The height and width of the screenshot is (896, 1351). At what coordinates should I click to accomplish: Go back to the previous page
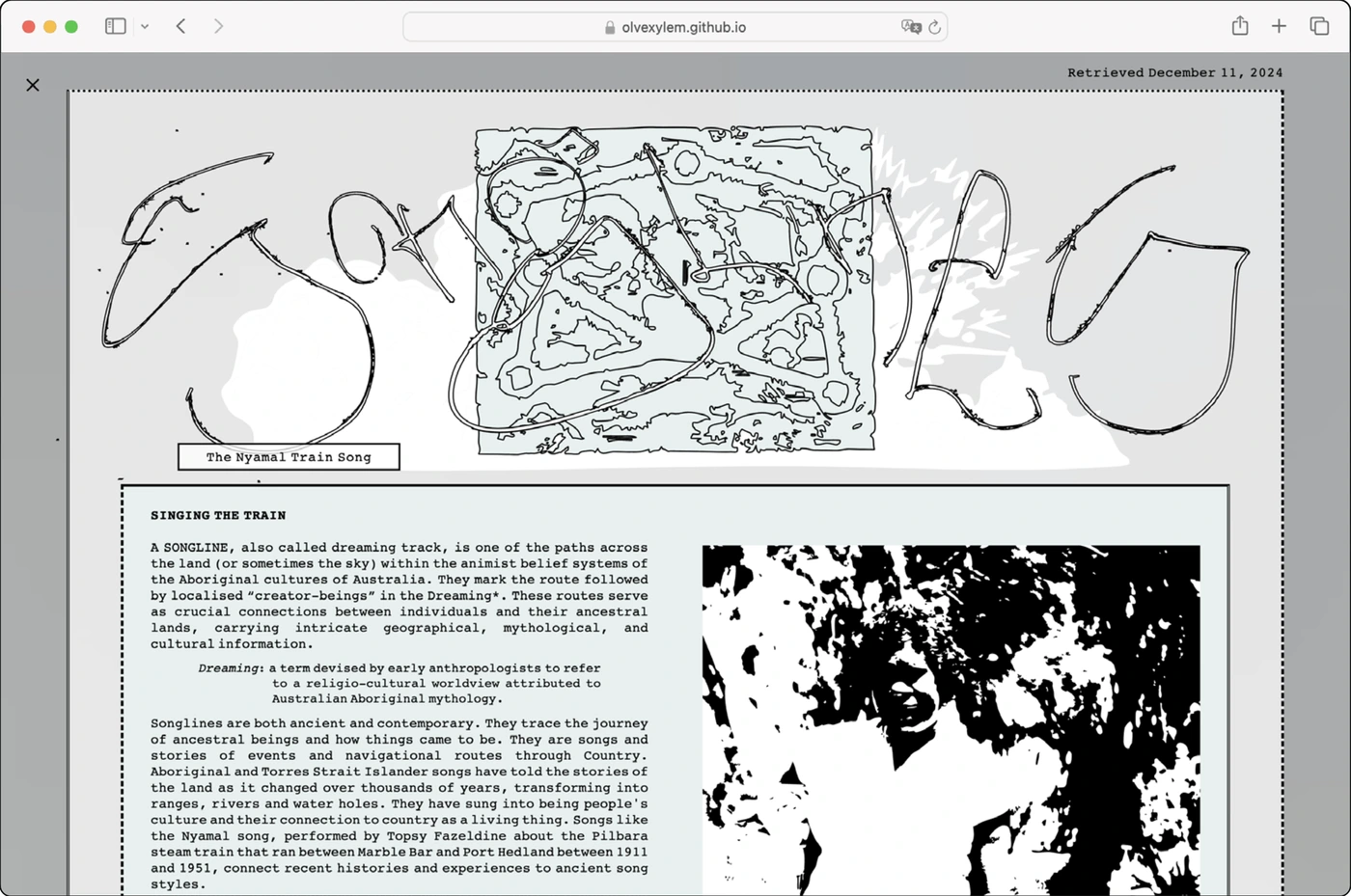pyautogui.click(x=181, y=26)
